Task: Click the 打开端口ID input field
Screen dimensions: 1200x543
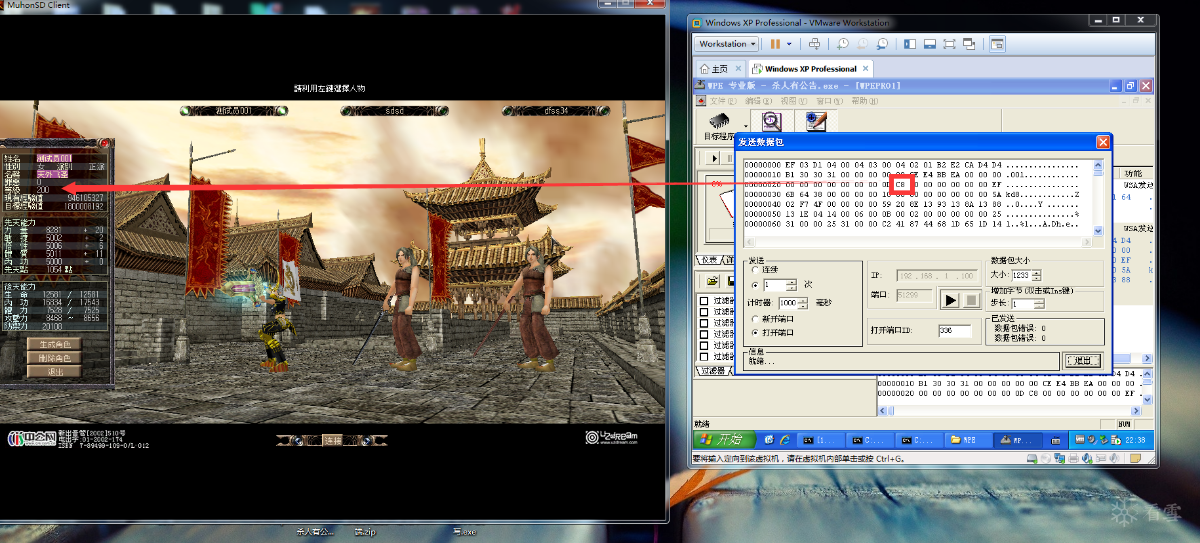Action: tap(954, 330)
